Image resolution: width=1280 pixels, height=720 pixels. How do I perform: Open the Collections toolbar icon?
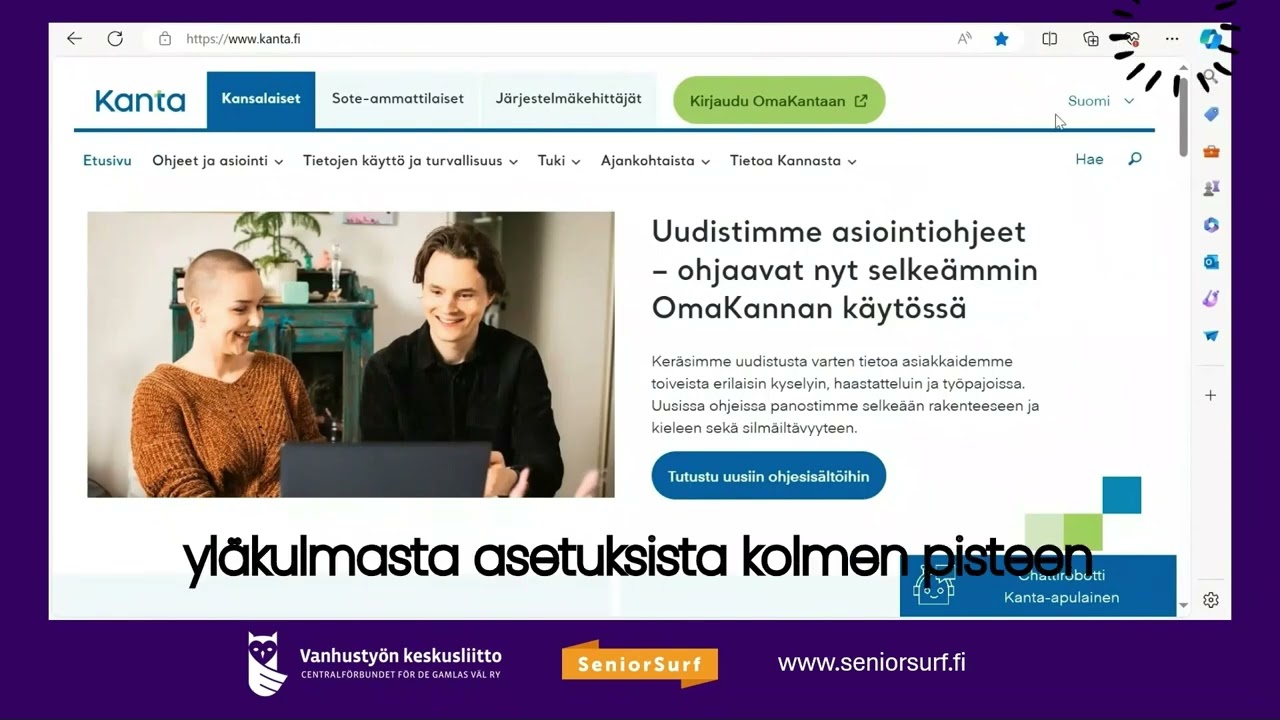tap(1091, 39)
